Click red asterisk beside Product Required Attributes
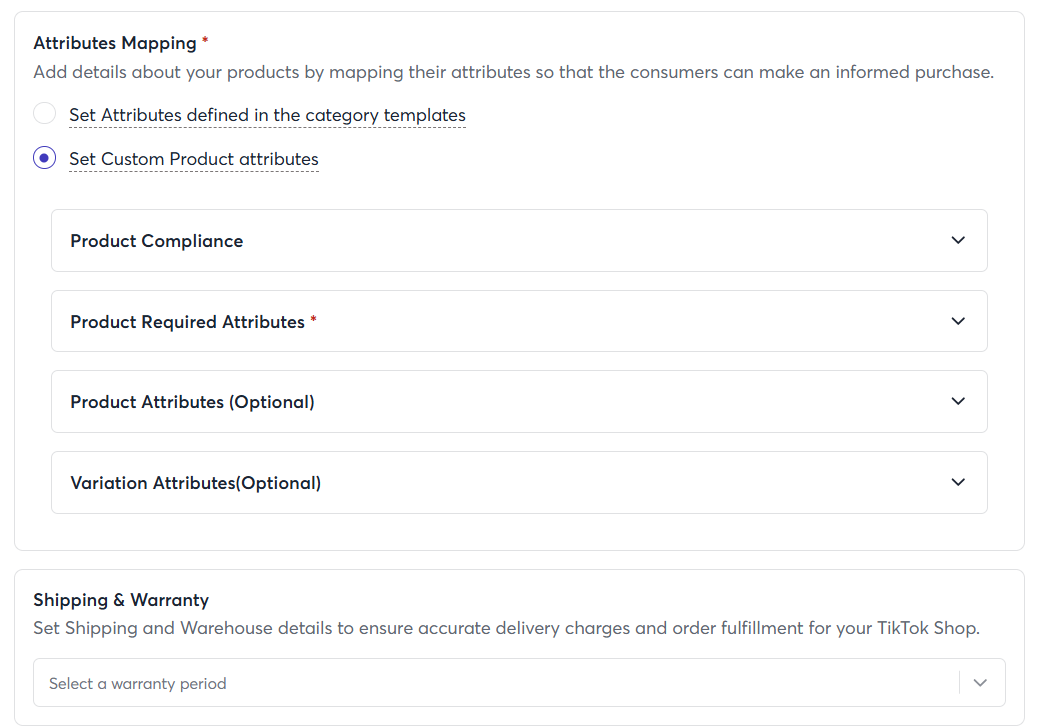The image size is (1037, 726). tap(313, 320)
